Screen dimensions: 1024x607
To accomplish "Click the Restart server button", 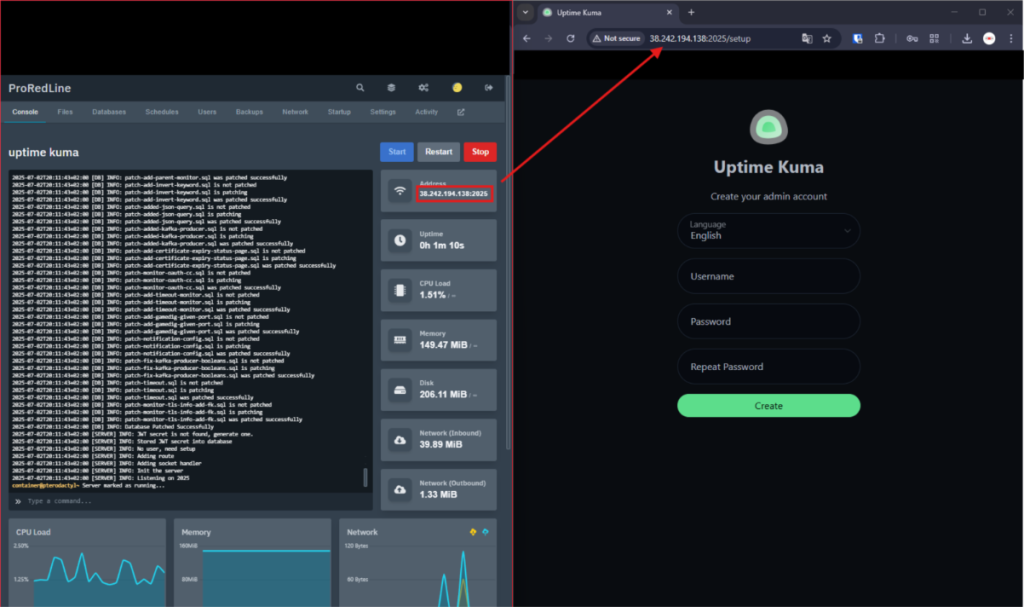I will point(439,152).
